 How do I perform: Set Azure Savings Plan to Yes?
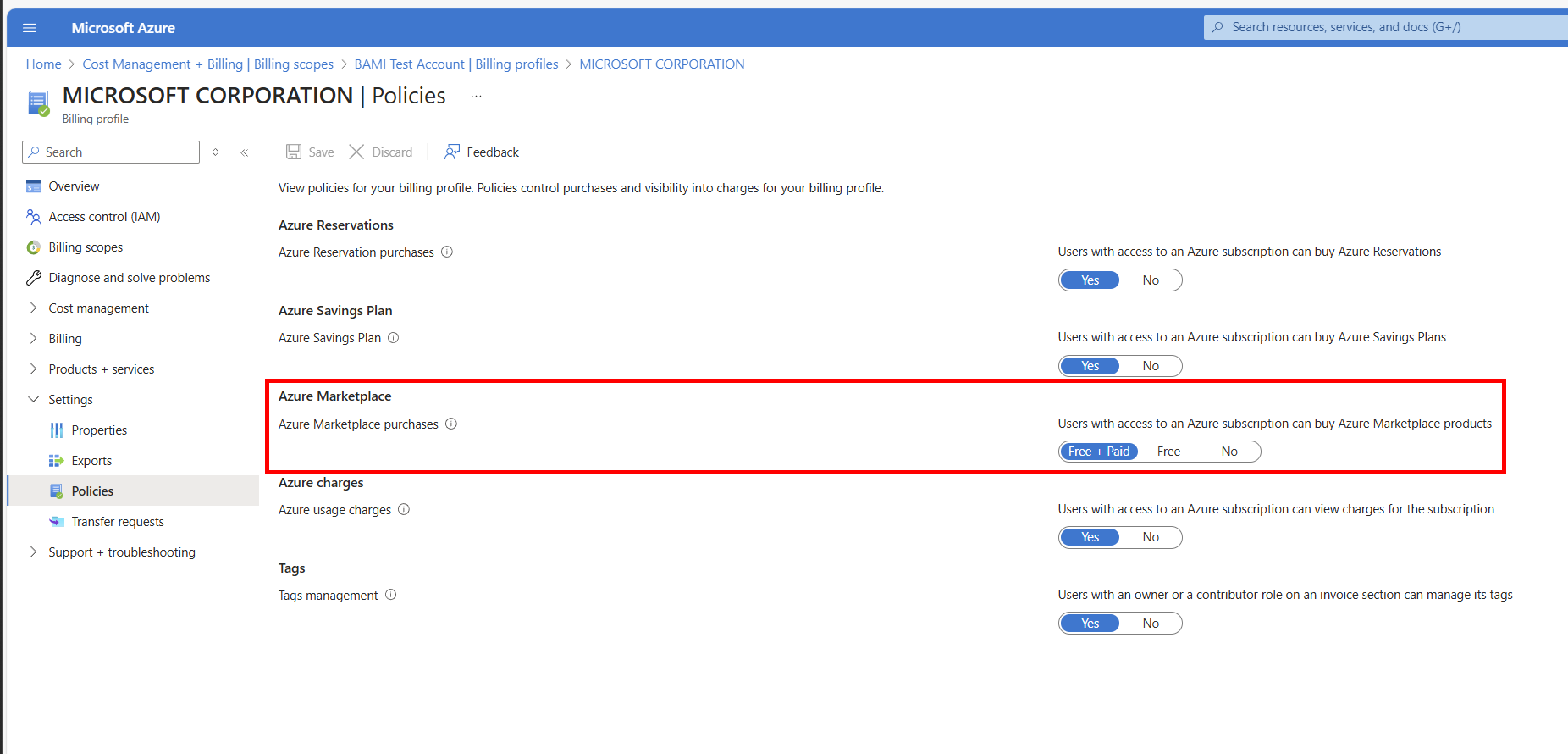(1090, 366)
